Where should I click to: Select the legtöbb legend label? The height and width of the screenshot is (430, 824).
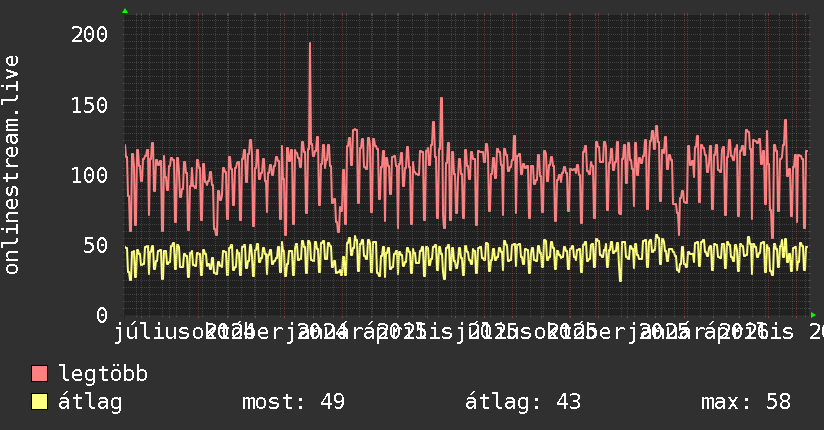point(103,374)
